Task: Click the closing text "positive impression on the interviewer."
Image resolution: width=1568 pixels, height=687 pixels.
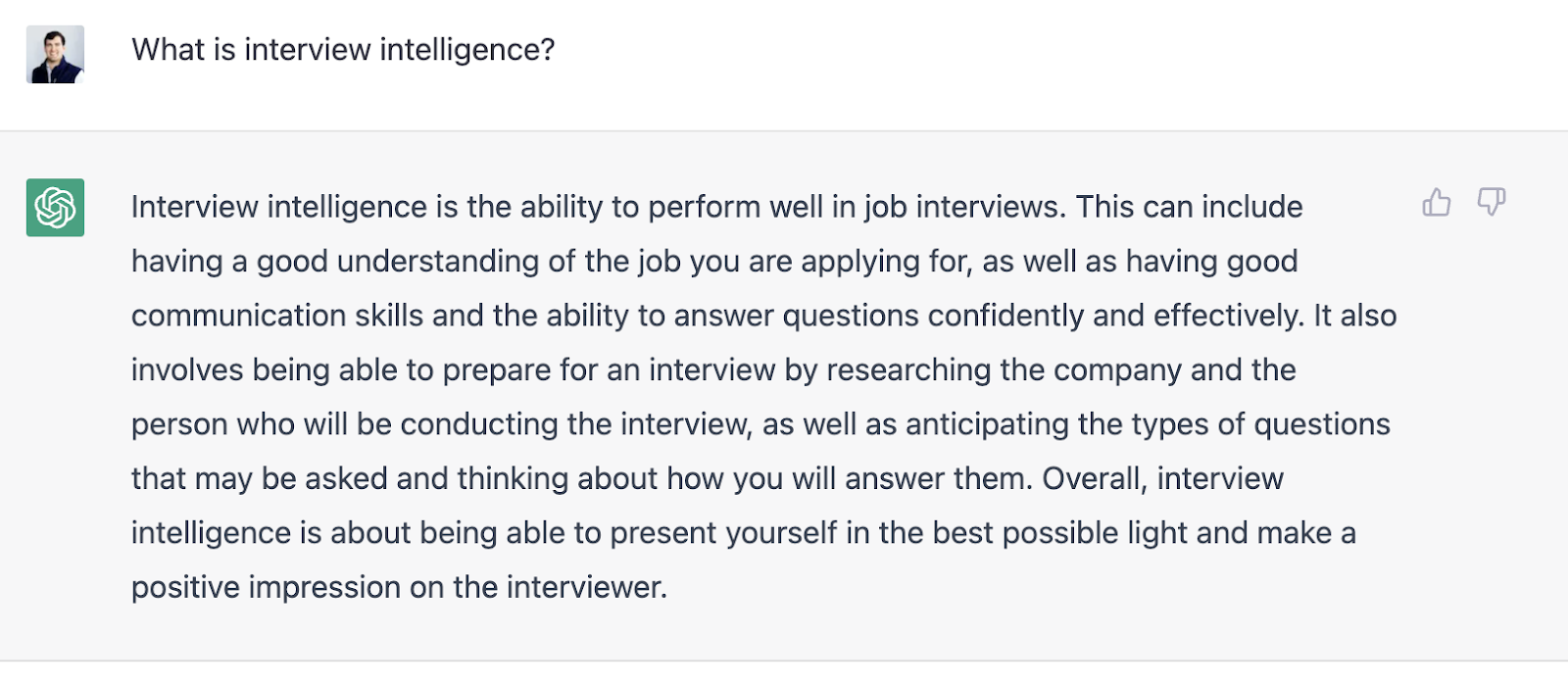Action: tap(399, 587)
